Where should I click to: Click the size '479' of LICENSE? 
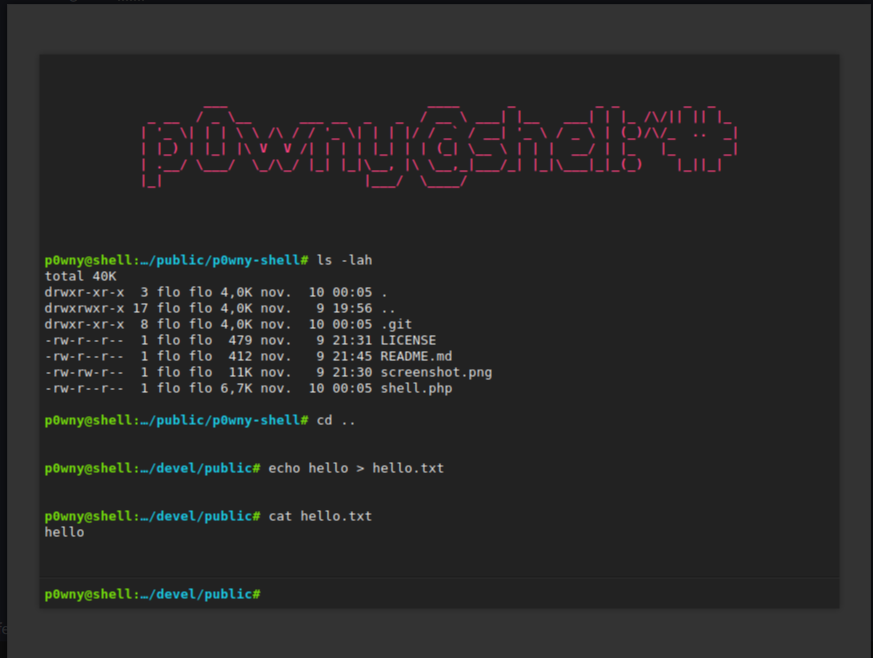[240, 340]
